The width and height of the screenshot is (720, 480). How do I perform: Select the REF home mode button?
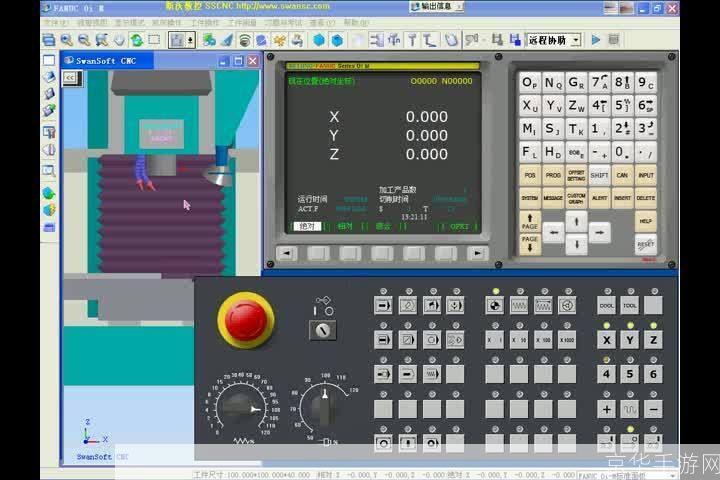click(x=495, y=305)
